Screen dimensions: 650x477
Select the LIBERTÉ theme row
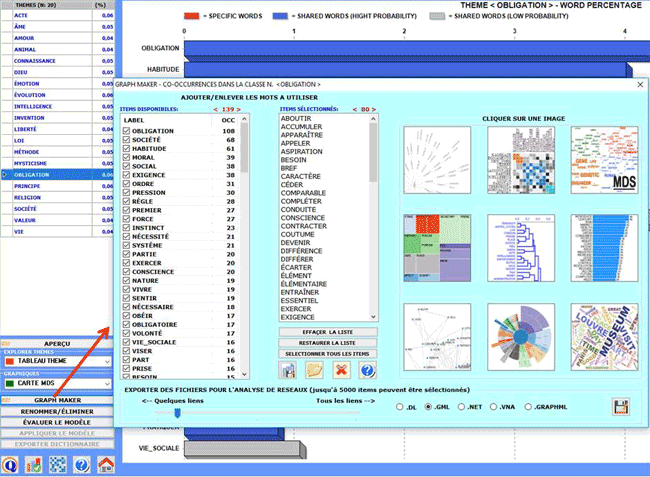57,129
